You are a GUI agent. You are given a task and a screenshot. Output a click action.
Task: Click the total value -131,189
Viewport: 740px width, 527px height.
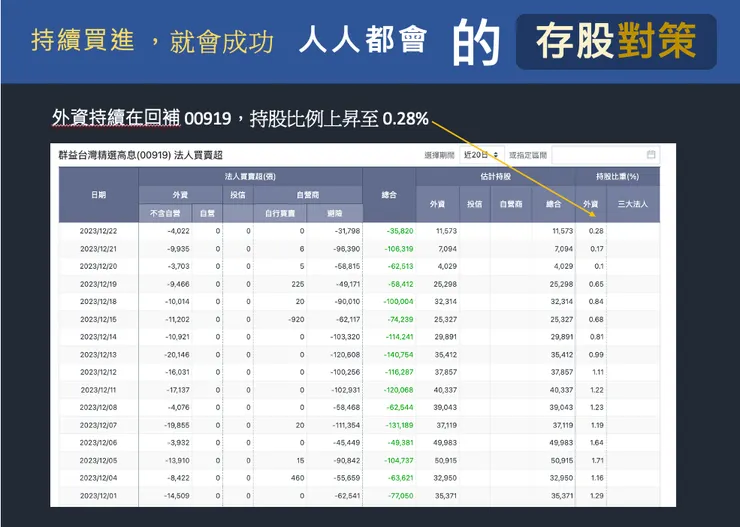[x=398, y=425]
